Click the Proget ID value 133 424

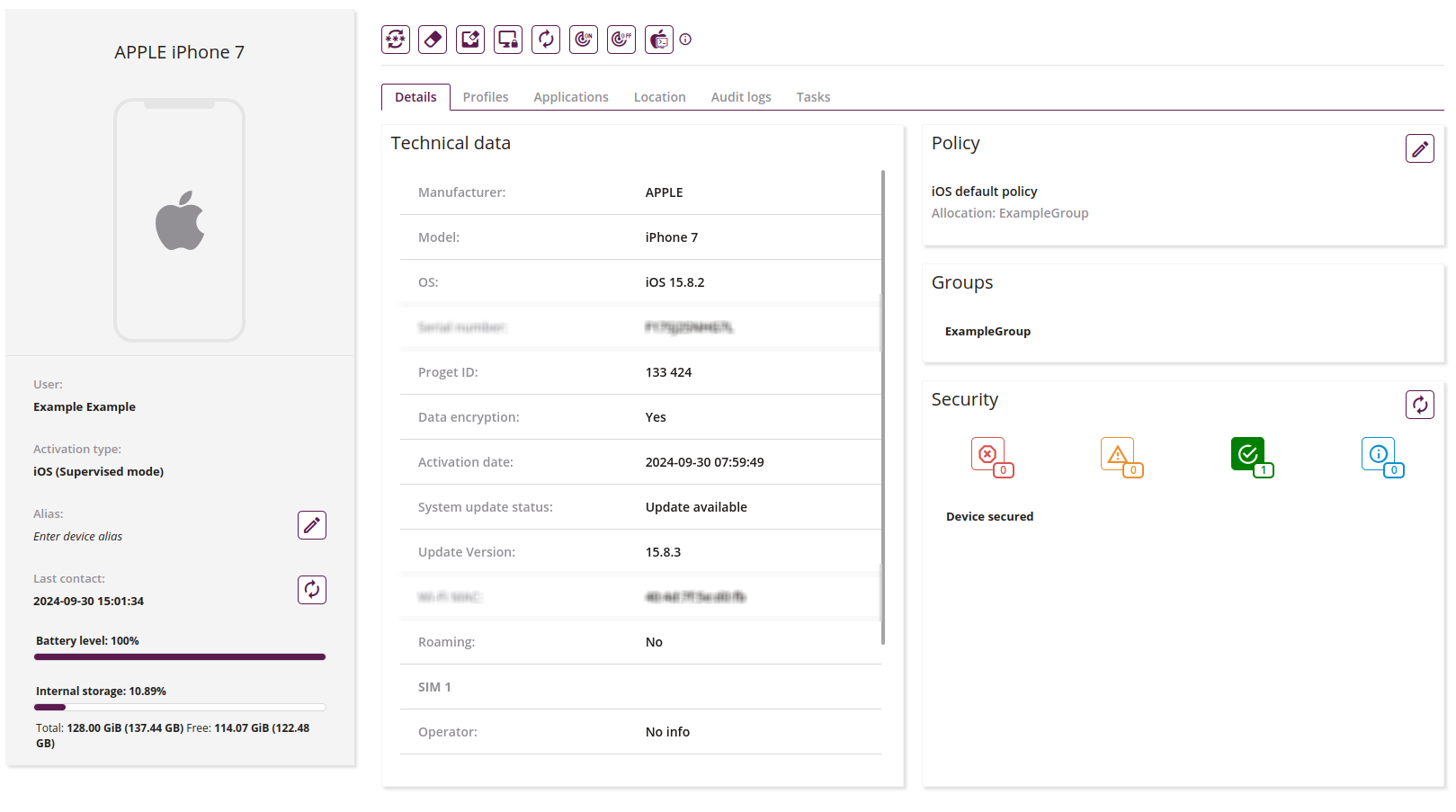pyautogui.click(x=668, y=372)
